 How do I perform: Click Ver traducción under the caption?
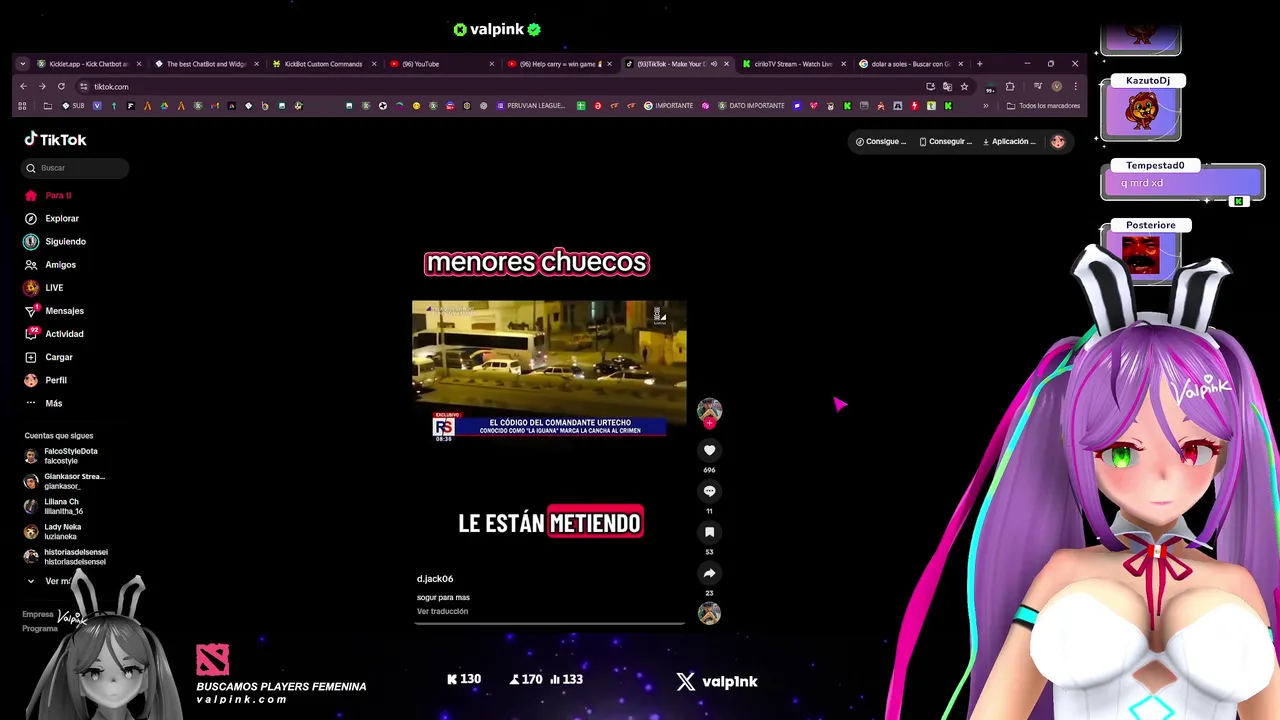tap(442, 611)
